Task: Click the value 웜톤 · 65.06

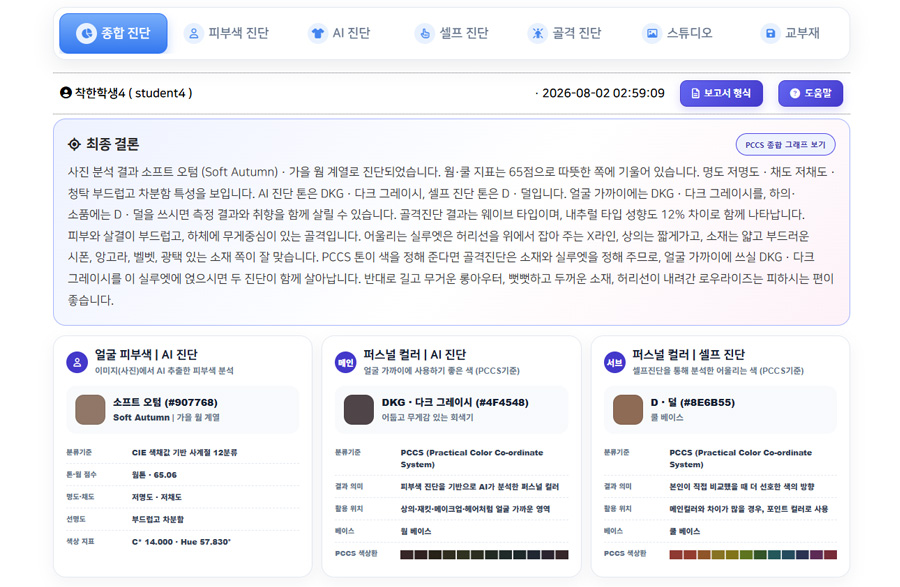Action: (154, 475)
